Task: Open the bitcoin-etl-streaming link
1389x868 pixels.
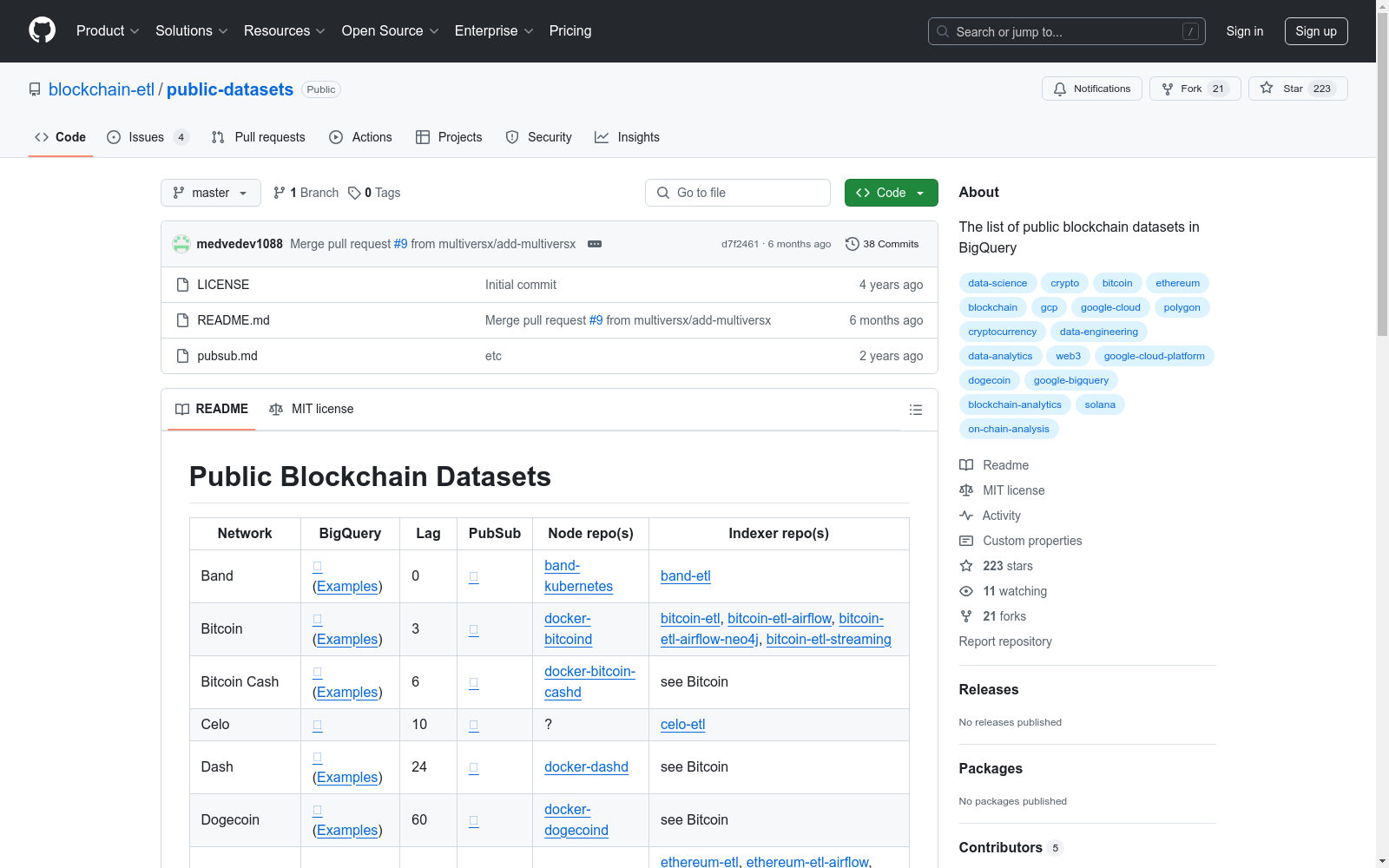Action: tap(829, 640)
